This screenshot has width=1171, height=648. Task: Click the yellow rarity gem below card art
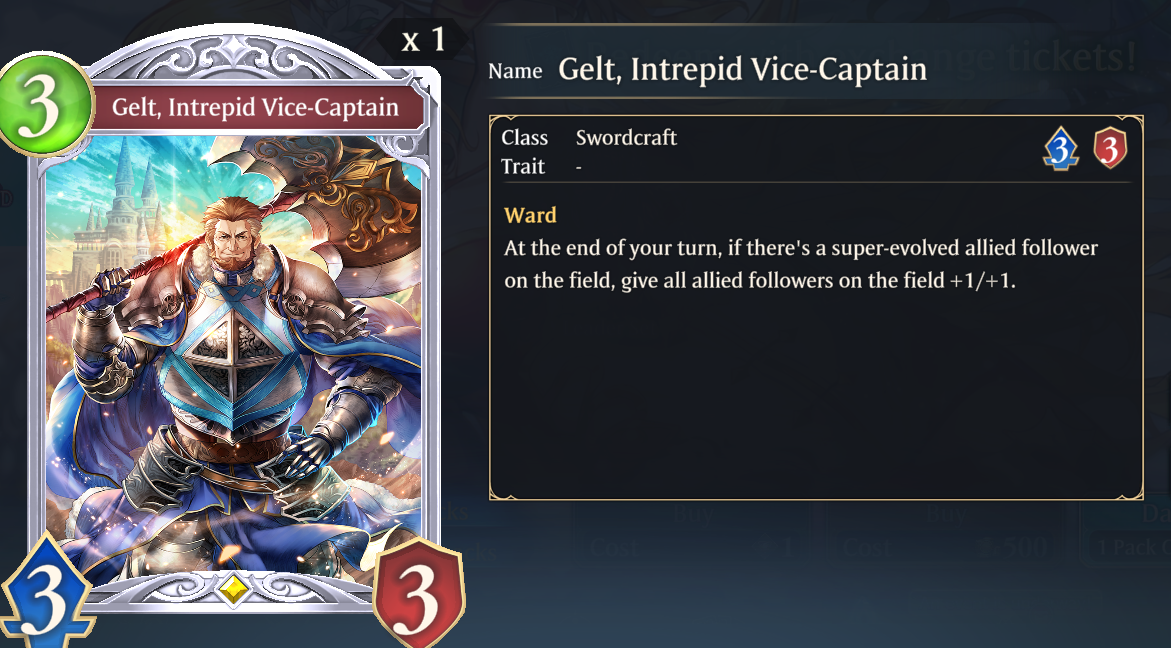point(234,590)
